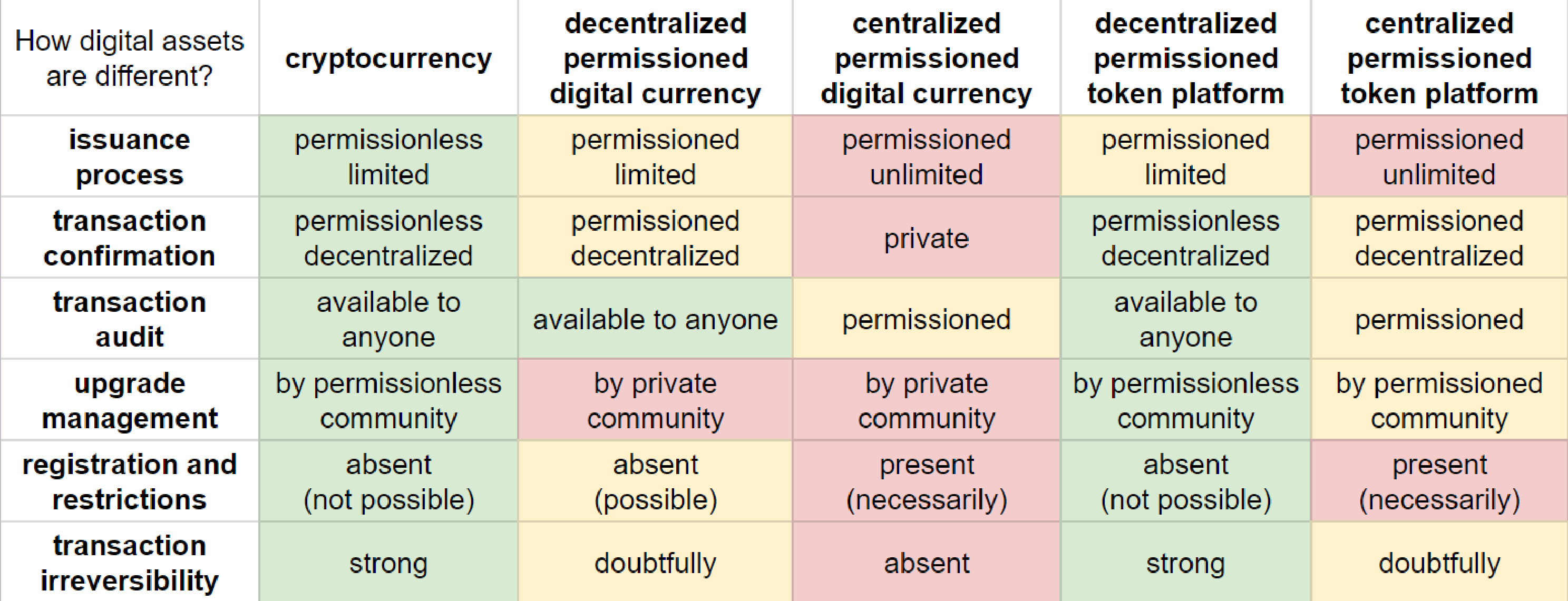Click centralized permissioned digital currency header
The image size is (1568, 601).
926,58
